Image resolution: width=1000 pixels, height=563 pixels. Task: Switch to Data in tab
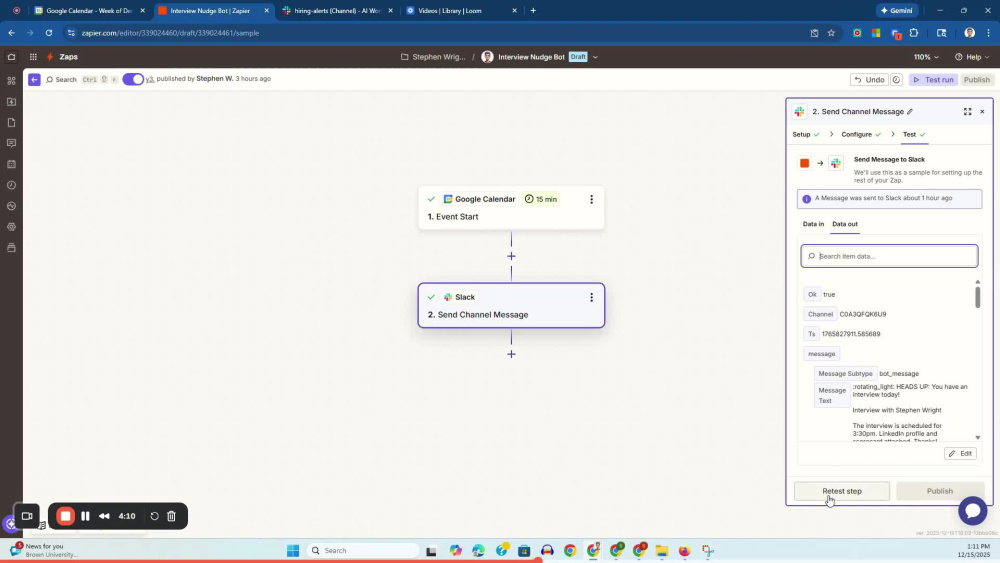tap(813, 224)
